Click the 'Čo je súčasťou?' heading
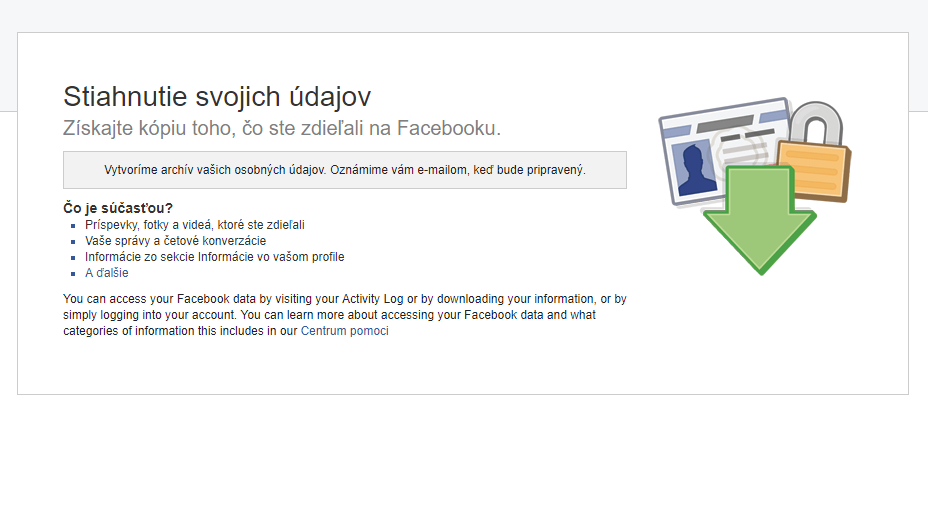This screenshot has height=521, width=928. pyautogui.click(x=118, y=208)
